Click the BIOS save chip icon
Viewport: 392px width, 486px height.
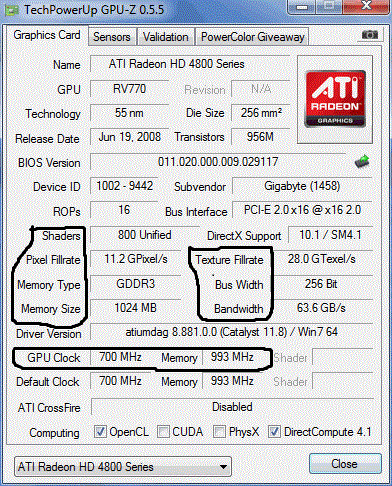tap(362, 161)
